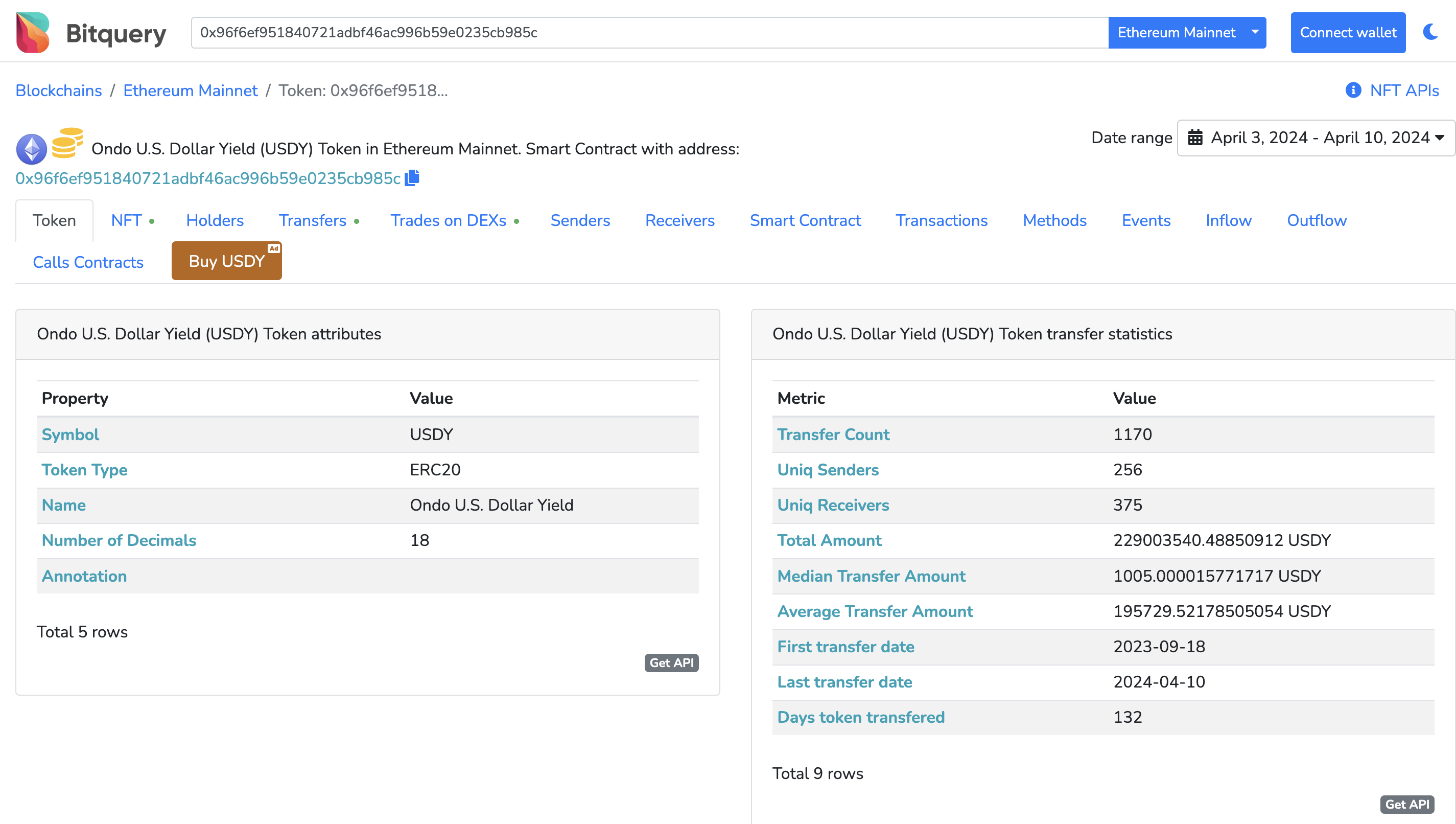Open the Calls Contracts tab
Screen dimensions: 1456x824
click(x=88, y=262)
